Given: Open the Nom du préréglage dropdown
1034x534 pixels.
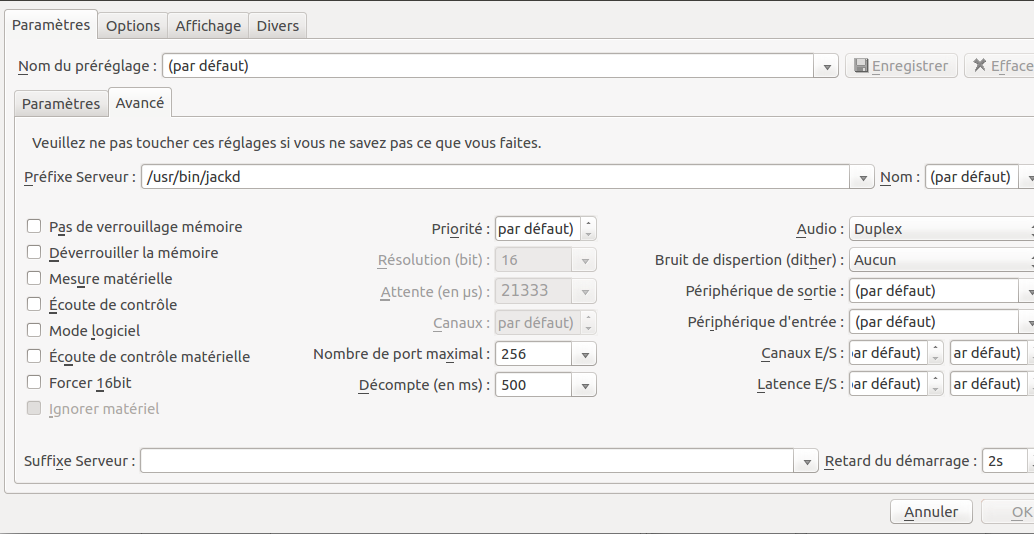Looking at the screenshot, I should point(827,67).
